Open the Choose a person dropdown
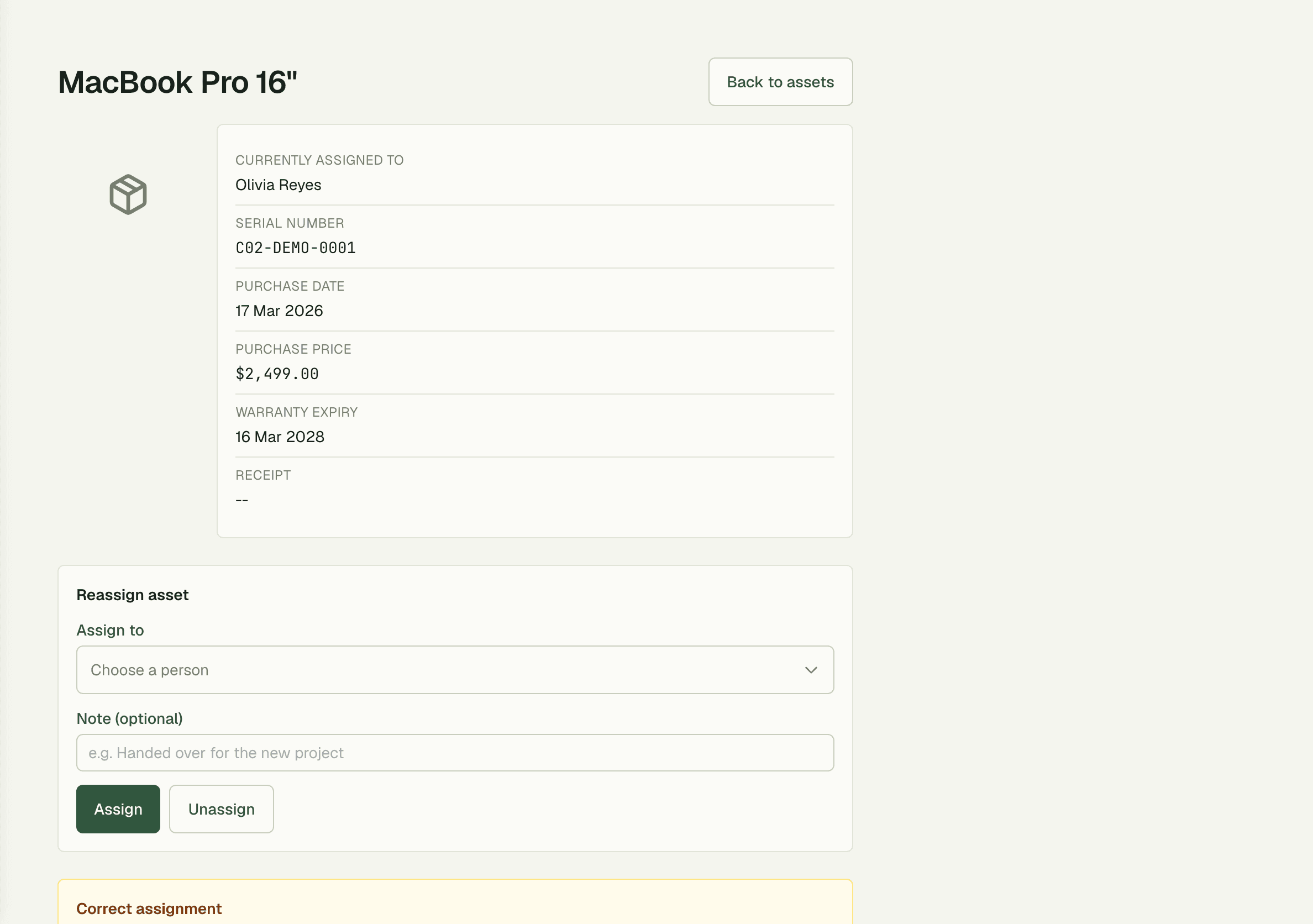The height and width of the screenshot is (924, 1313). 455,670
